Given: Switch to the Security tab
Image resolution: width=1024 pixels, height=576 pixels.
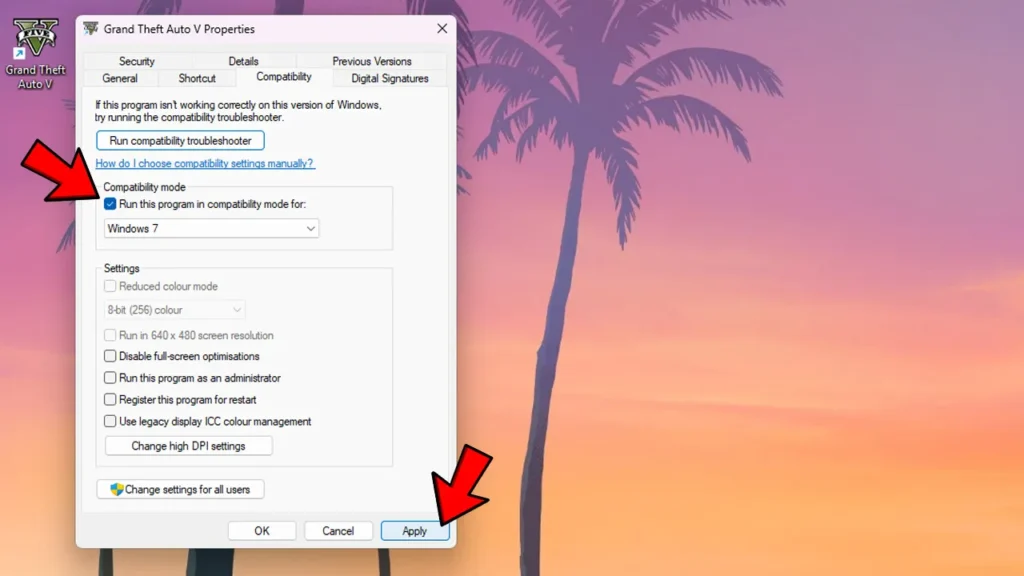Looking at the screenshot, I should coord(136,60).
